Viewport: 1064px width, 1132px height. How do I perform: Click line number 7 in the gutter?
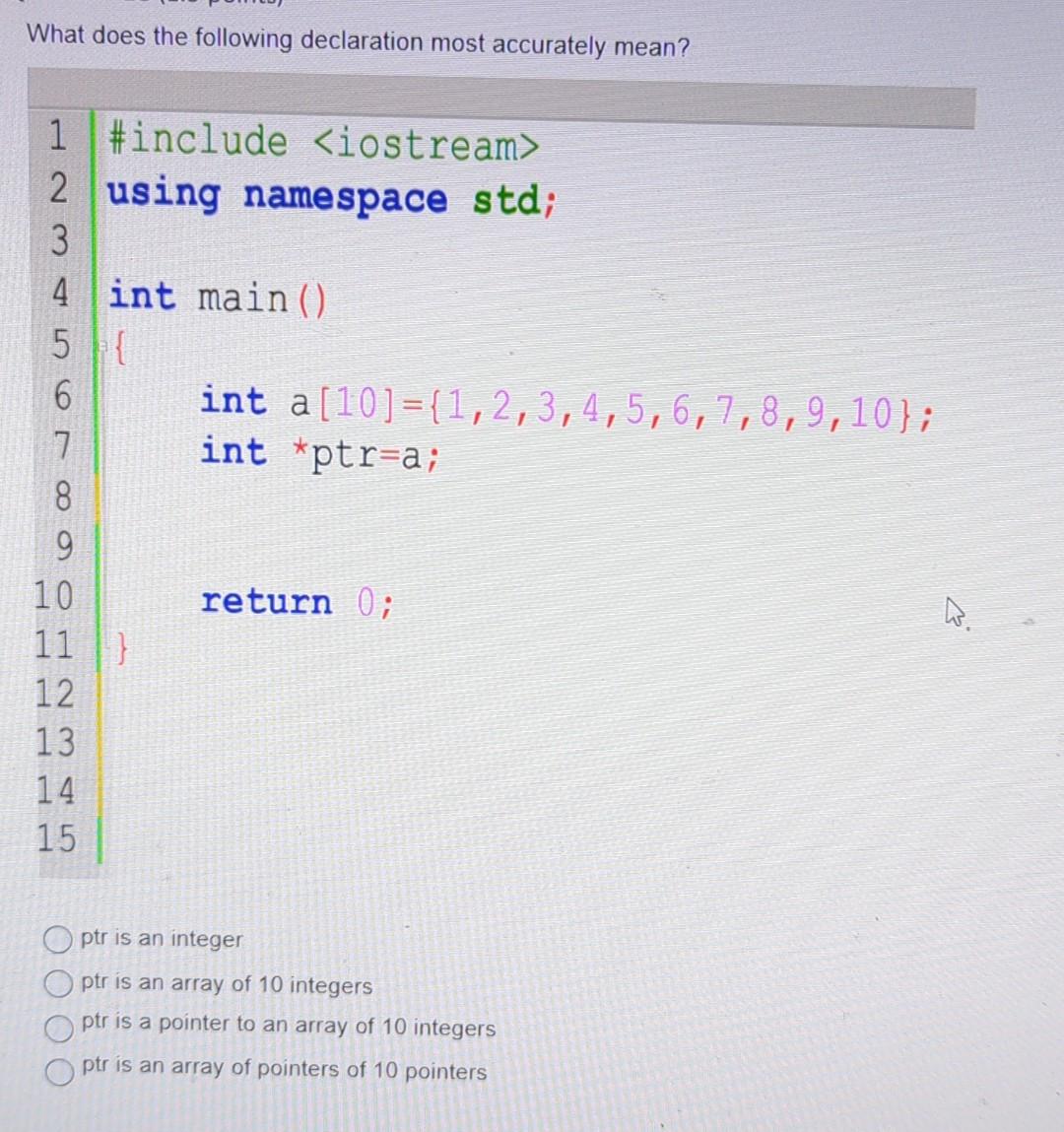pyautogui.click(x=59, y=448)
